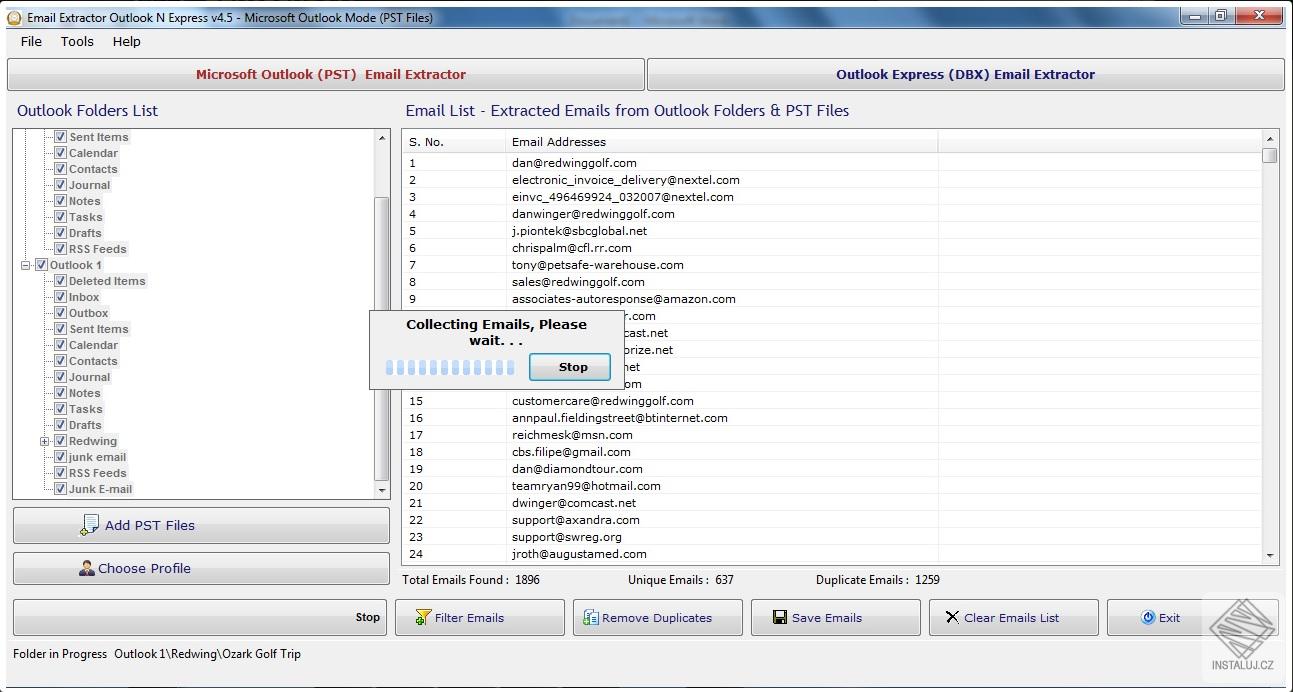Switch to Outlook Express (DBX) Email Extractor tab

966,74
